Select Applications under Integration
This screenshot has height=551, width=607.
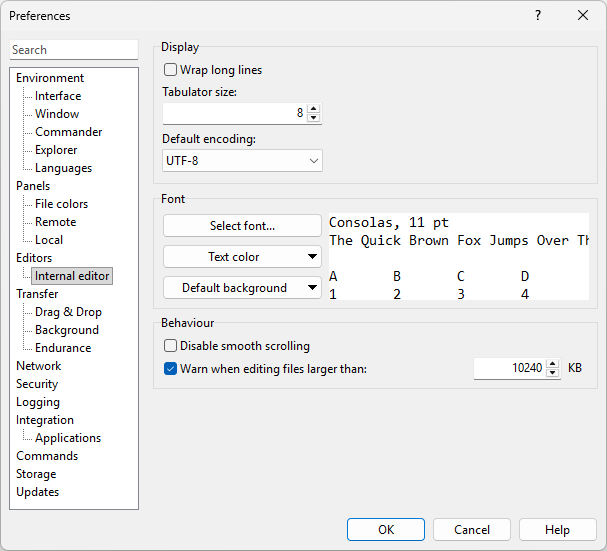click(68, 438)
